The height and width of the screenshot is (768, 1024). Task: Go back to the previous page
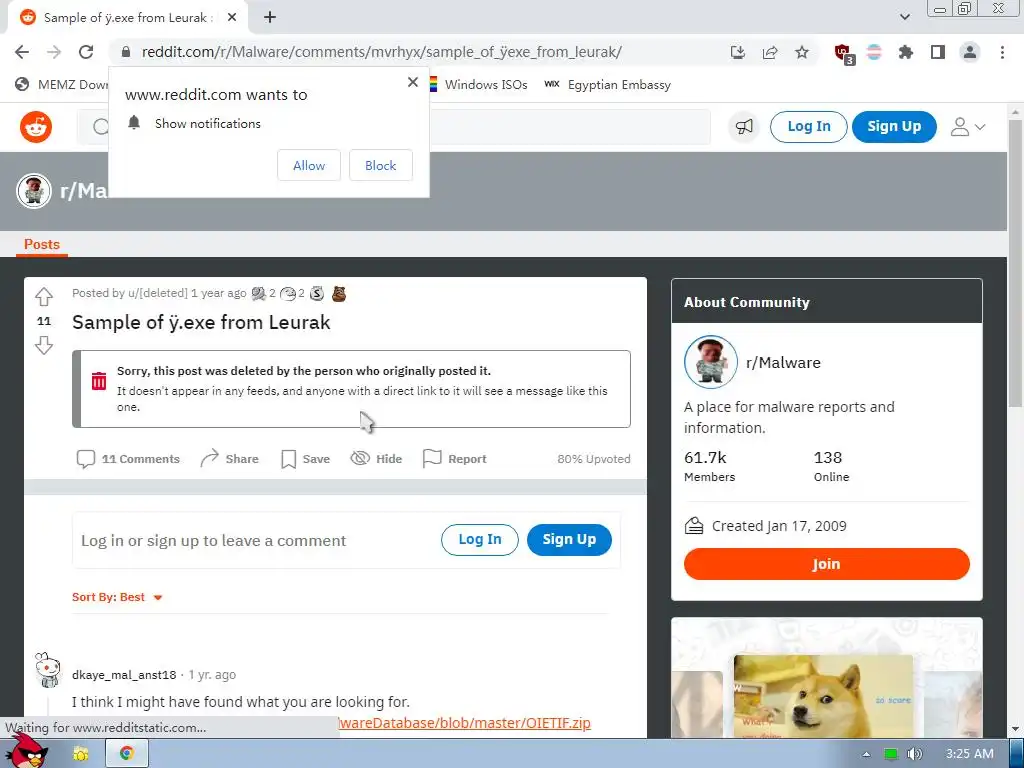tap(22, 52)
